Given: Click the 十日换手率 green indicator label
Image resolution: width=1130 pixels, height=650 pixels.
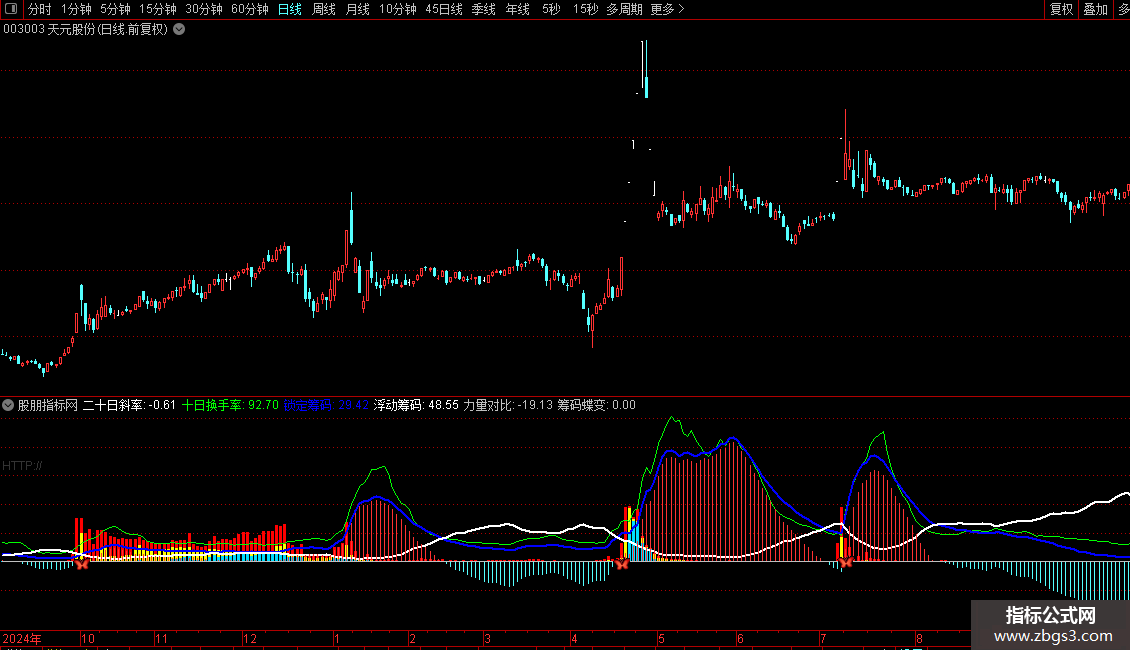Looking at the screenshot, I should pos(212,405).
